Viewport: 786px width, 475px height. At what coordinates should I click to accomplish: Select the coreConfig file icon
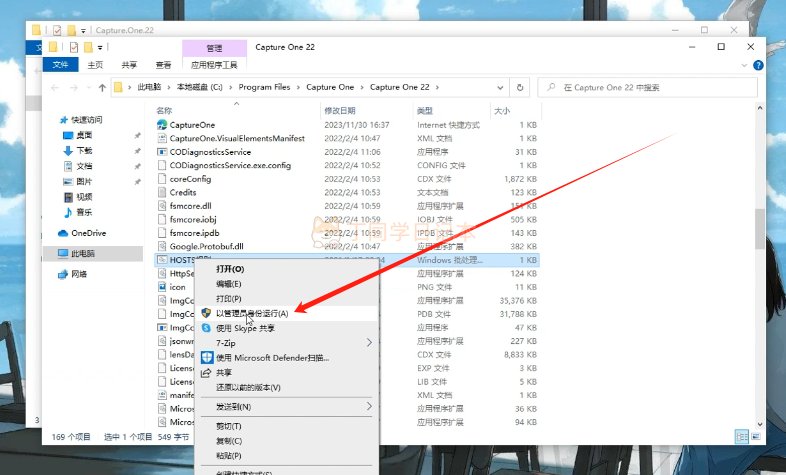point(162,179)
